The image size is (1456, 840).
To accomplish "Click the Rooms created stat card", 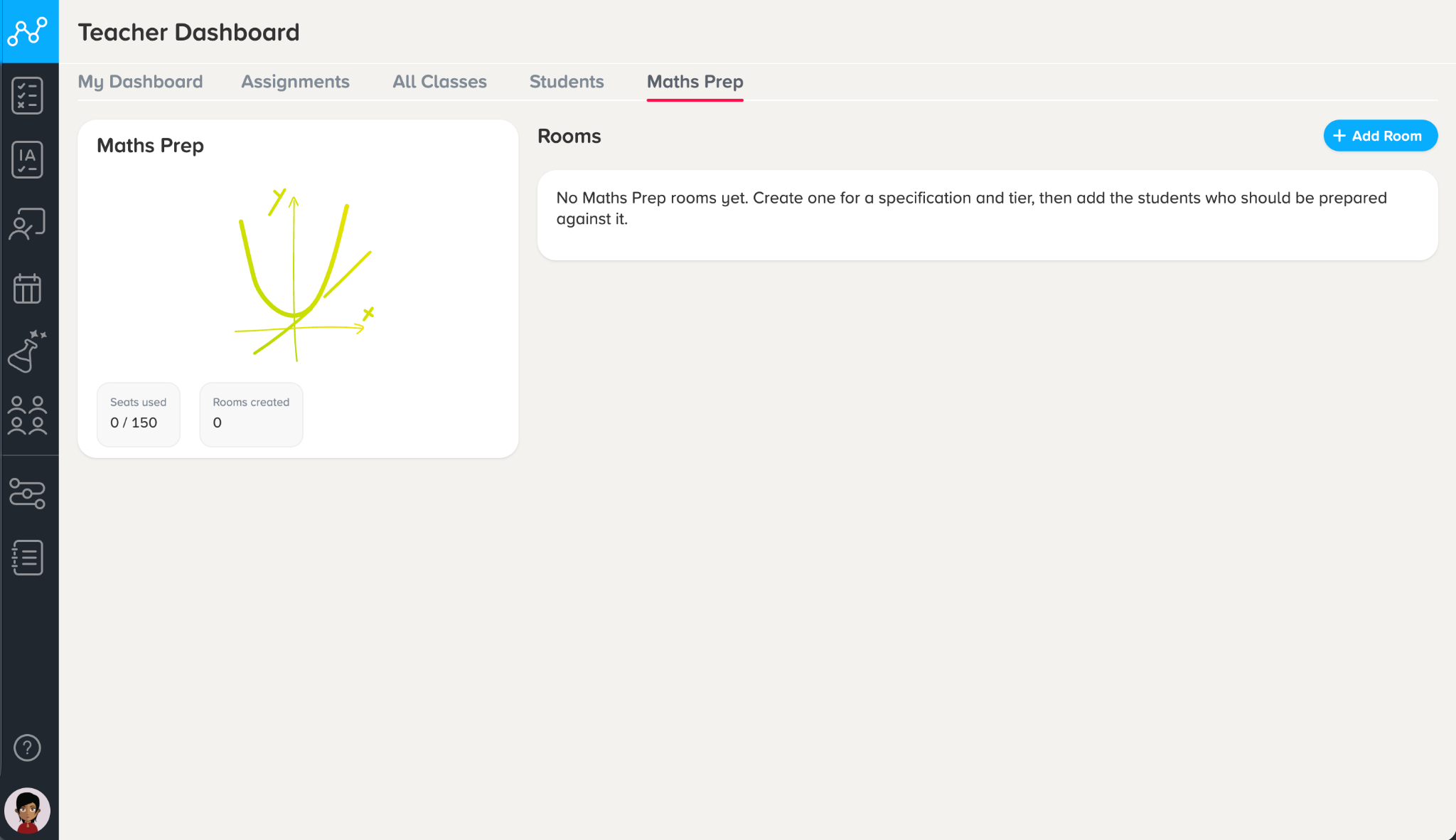I will pos(251,415).
